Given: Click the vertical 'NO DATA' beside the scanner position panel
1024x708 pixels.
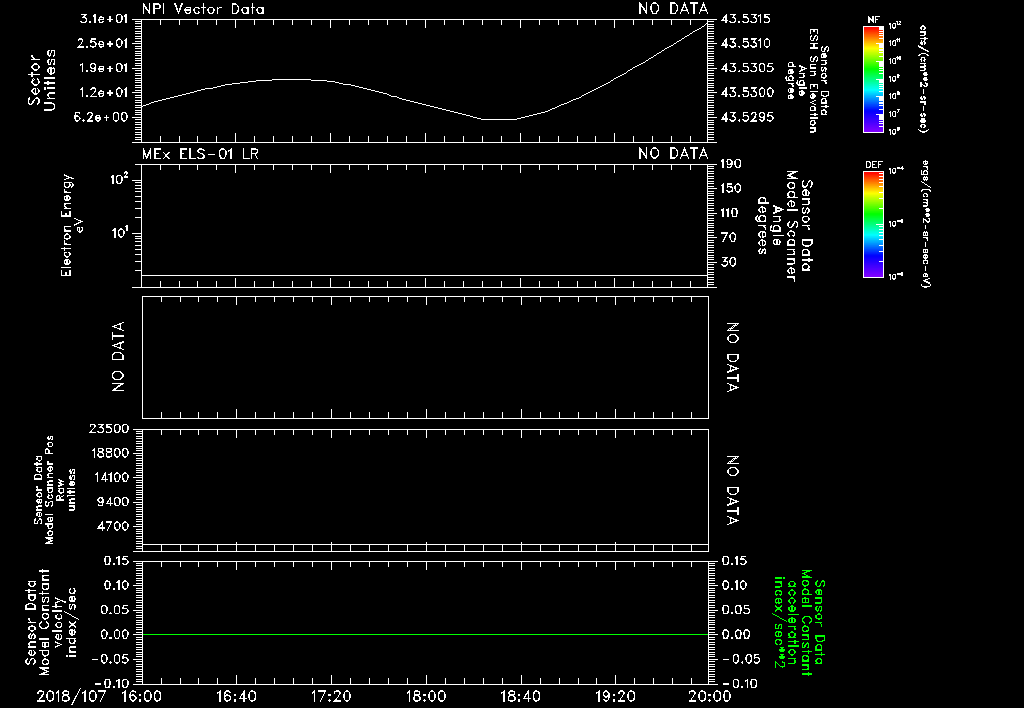Looking at the screenshot, I should 732,490.
